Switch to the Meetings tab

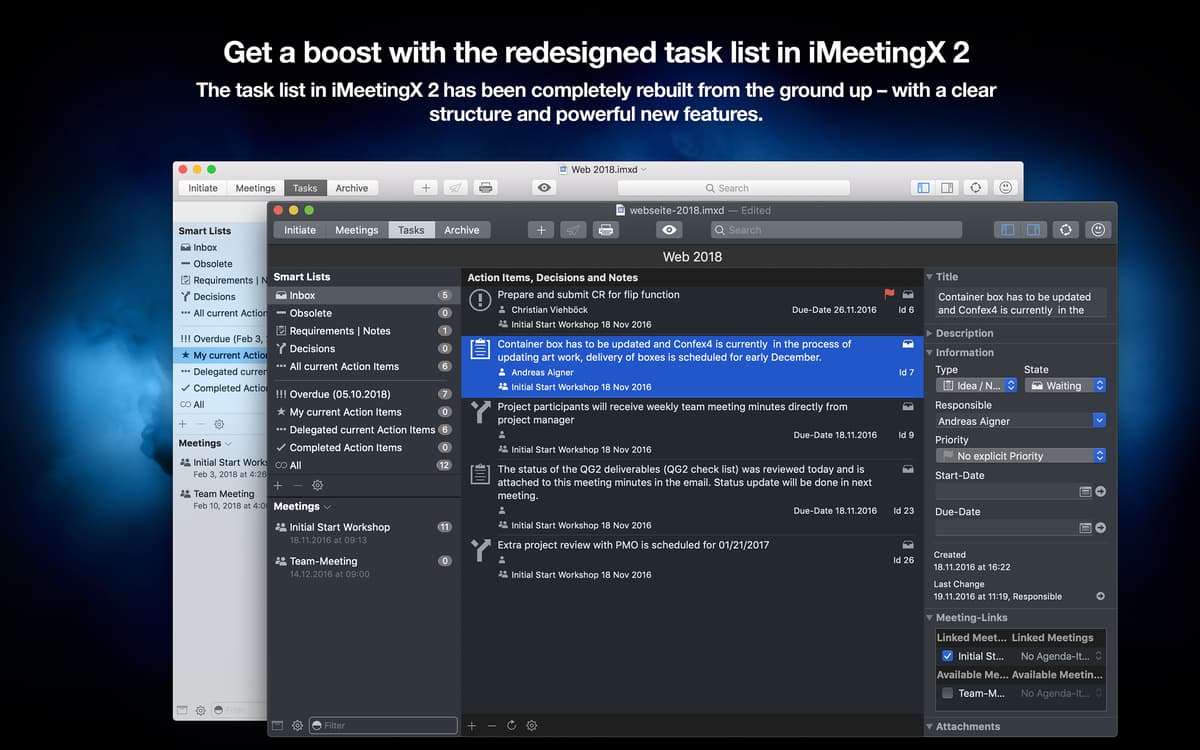[x=357, y=230]
